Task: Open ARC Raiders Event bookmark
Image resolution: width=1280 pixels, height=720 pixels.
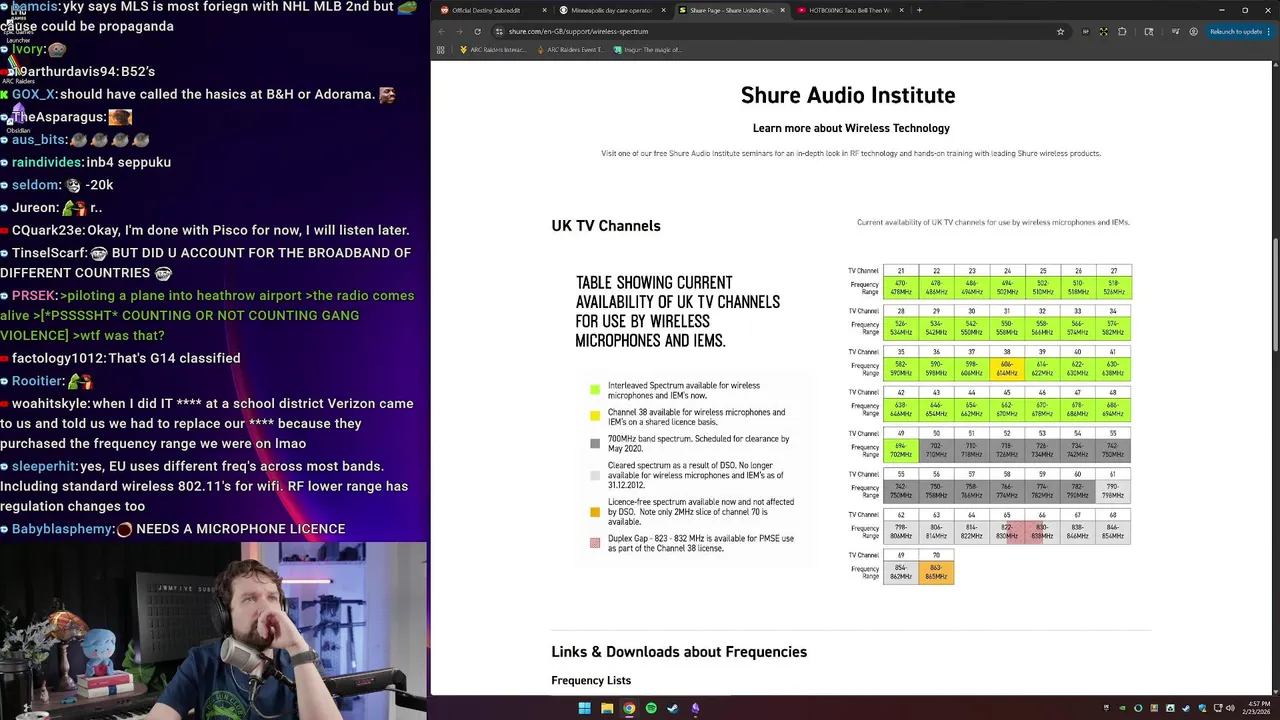Action: pyautogui.click(x=570, y=49)
